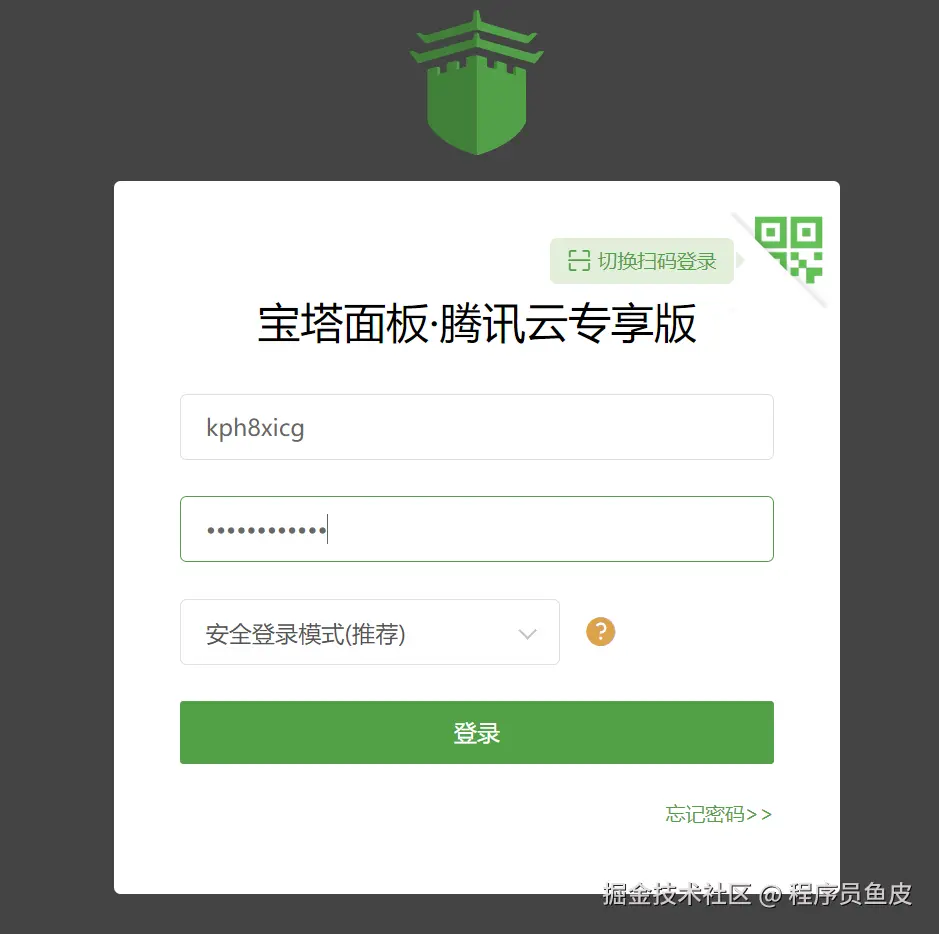The width and height of the screenshot is (939, 934).
Task: Expand the chevron arrow in login mode selector
Action: [528, 633]
